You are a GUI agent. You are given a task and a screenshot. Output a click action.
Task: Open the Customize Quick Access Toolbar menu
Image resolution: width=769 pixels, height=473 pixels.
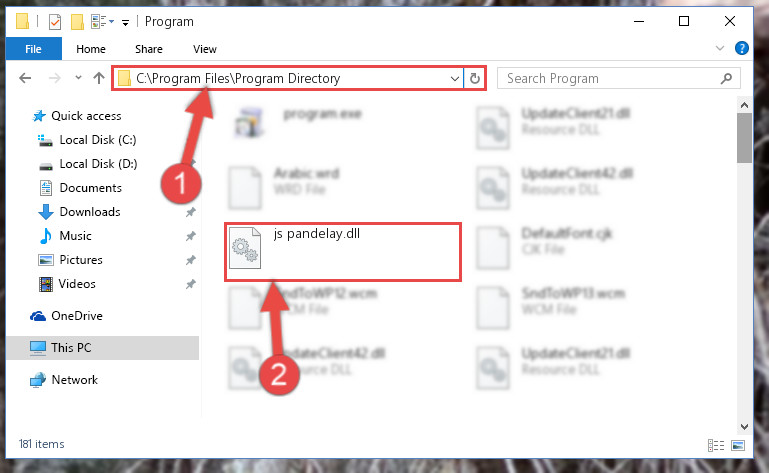[125, 23]
